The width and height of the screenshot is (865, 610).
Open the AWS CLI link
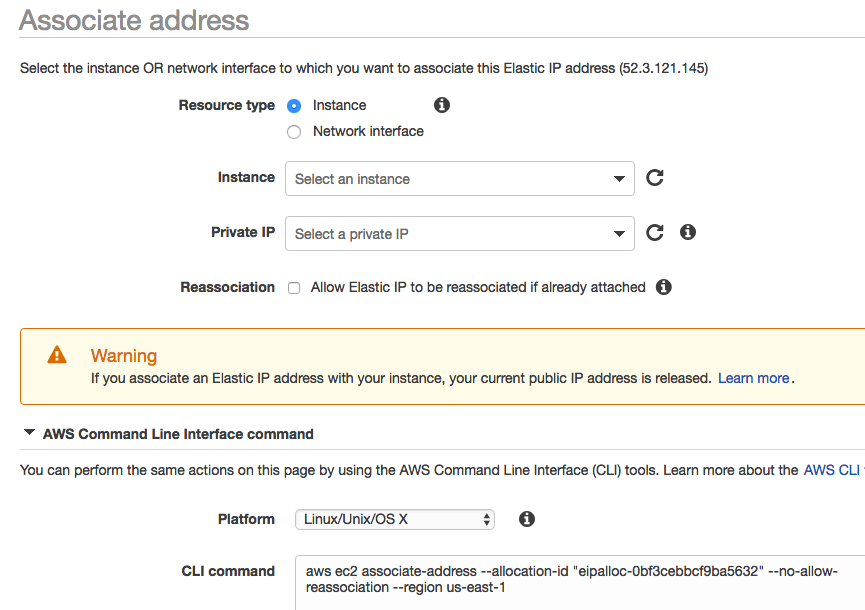[830, 469]
